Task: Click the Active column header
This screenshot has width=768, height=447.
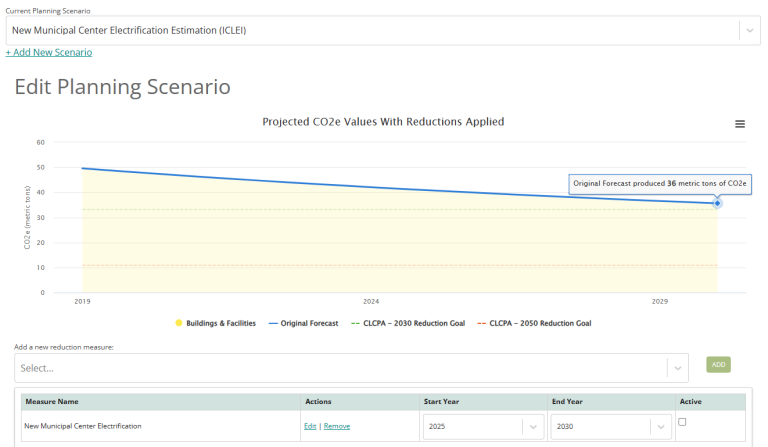Action: (x=690, y=401)
